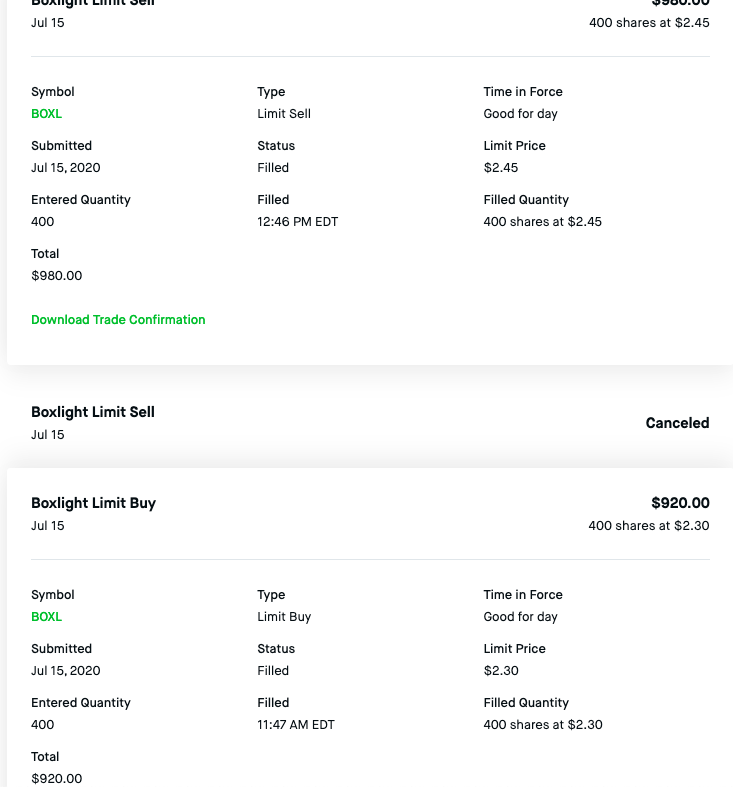Click the Jul 15 date under canceled Limit Sell

coord(48,435)
